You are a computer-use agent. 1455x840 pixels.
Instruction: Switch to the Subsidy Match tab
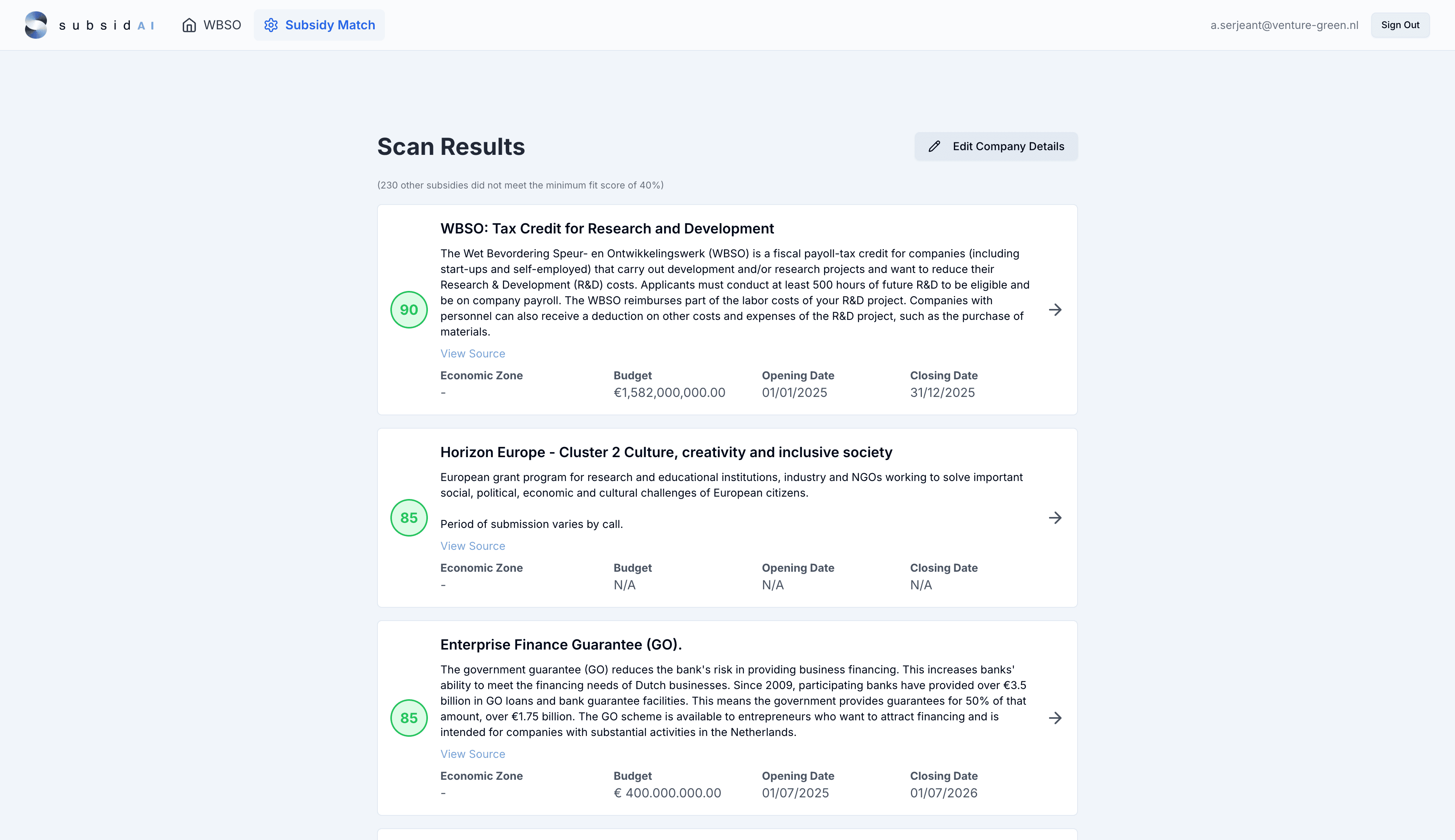319,25
